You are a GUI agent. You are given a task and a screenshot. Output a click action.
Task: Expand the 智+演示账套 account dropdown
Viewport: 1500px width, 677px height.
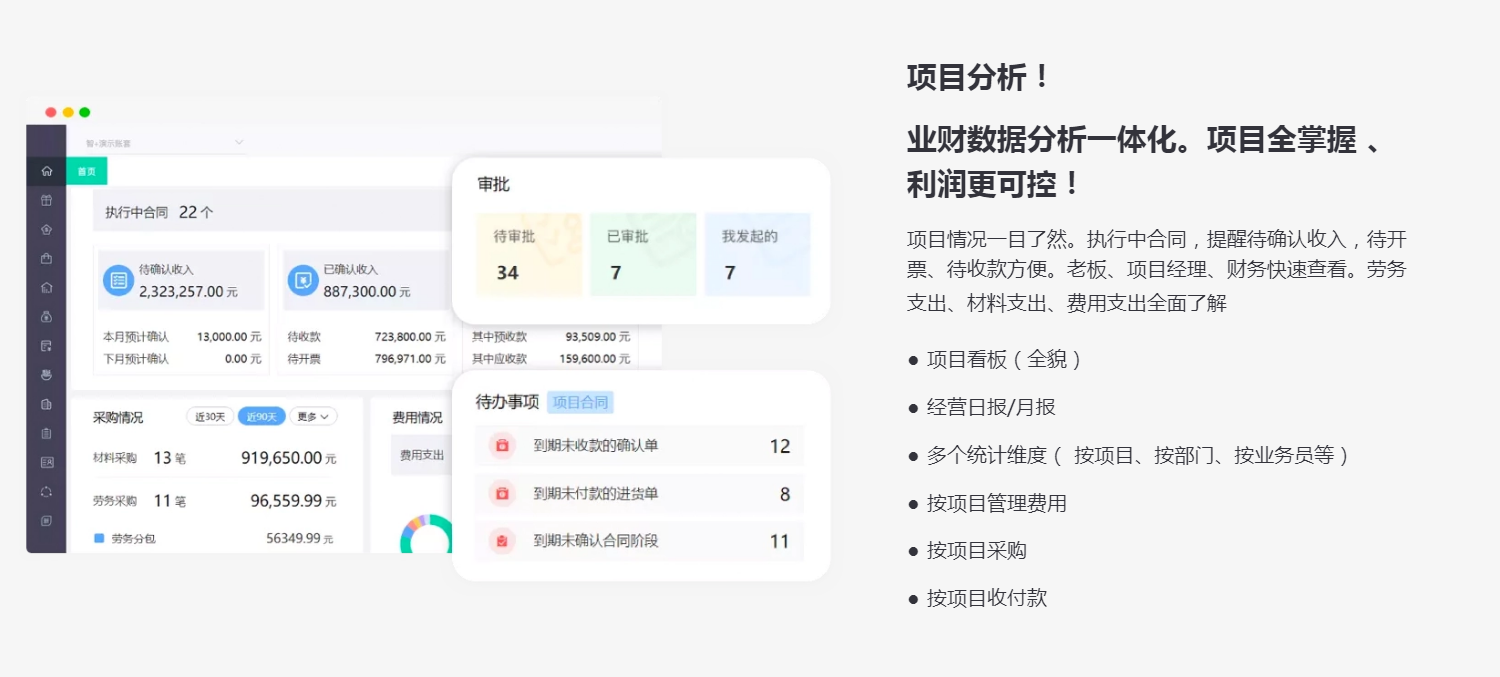tap(165, 143)
